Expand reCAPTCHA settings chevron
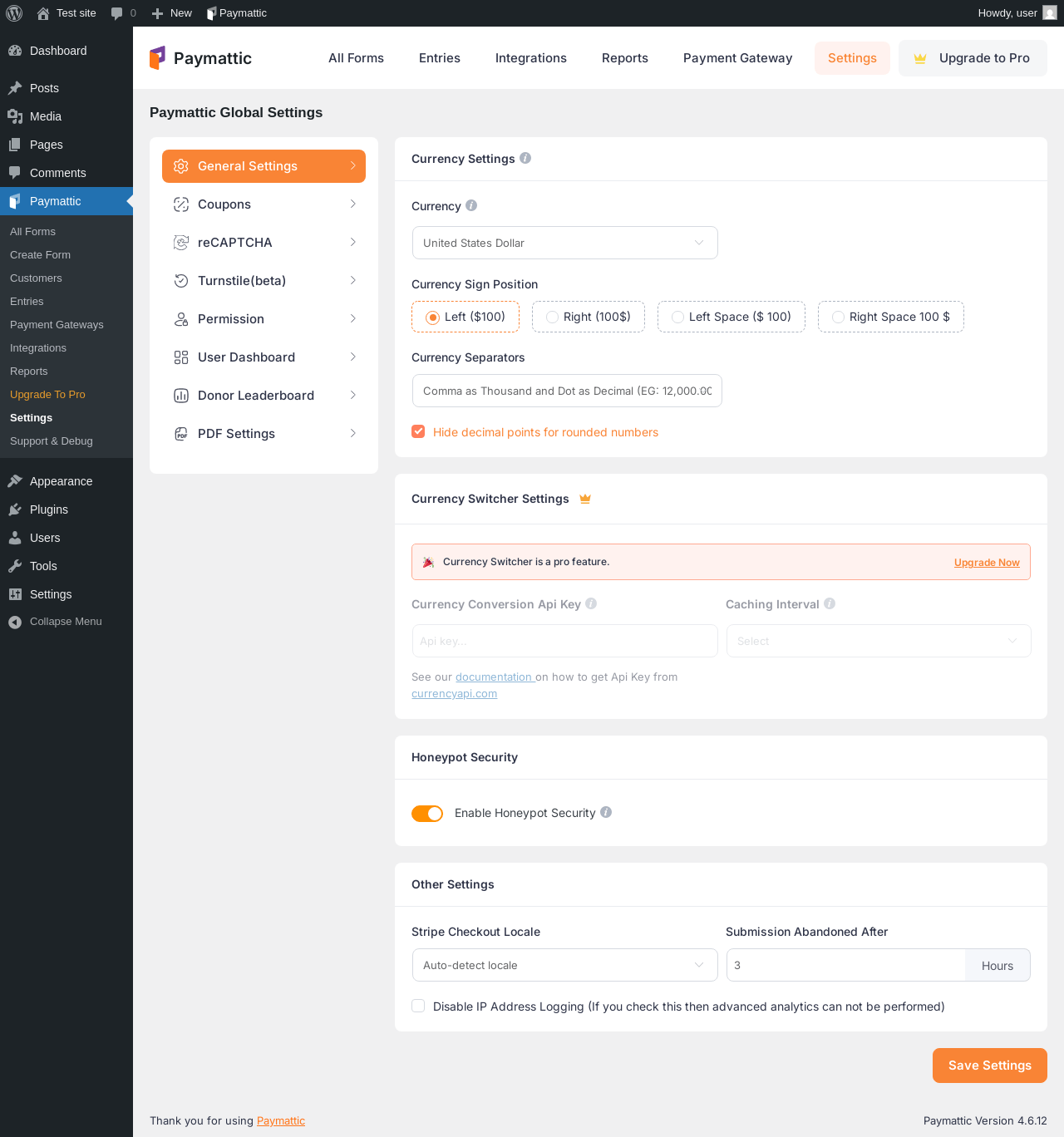This screenshot has width=1064, height=1137. 353,243
